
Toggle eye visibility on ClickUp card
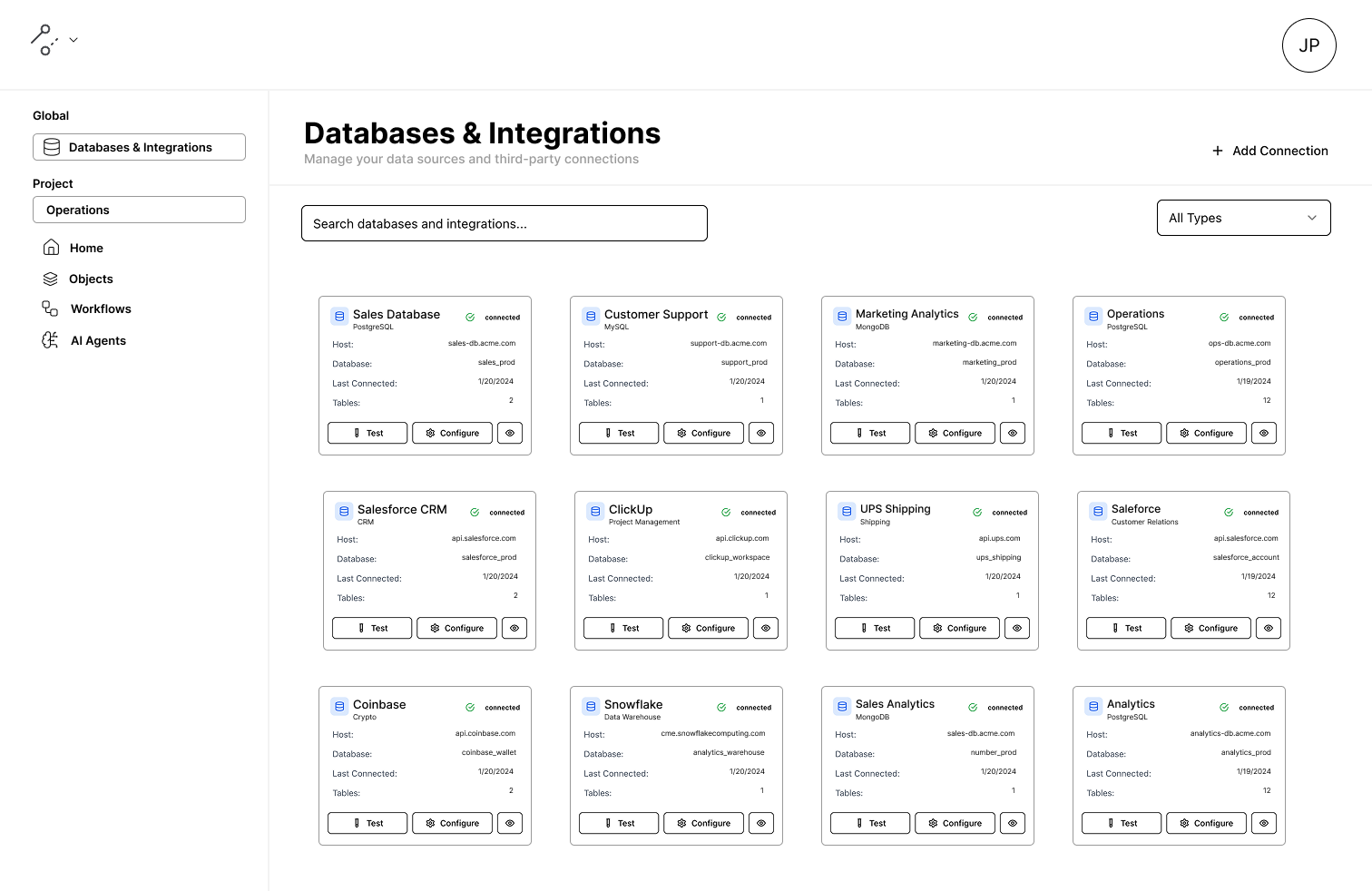coord(766,628)
